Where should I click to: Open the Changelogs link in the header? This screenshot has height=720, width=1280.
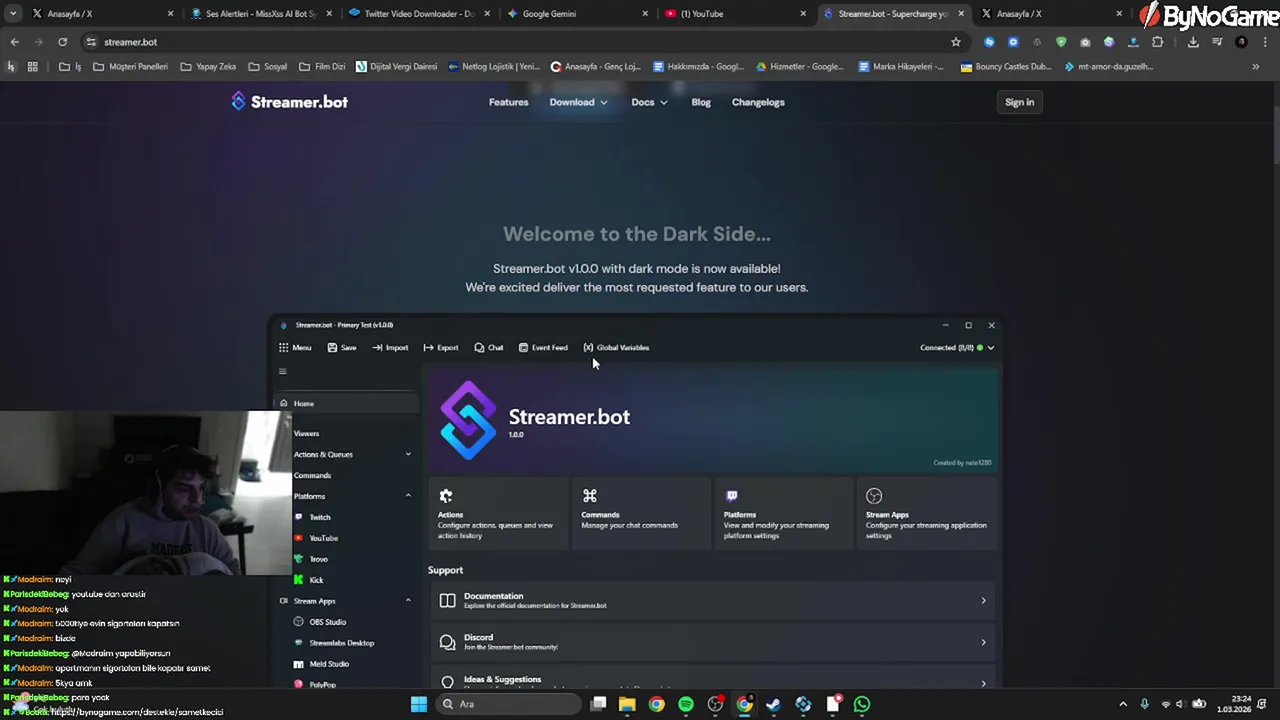click(758, 102)
